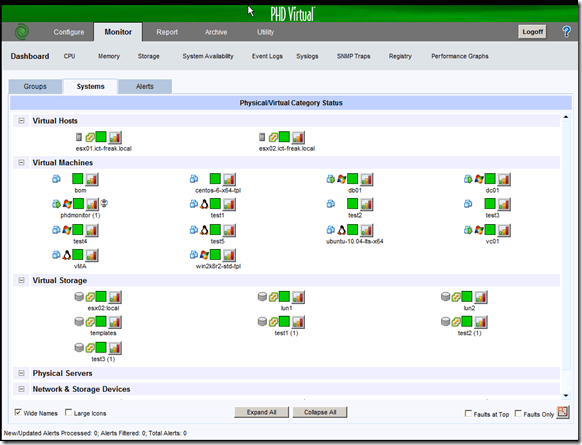Enable the Faults Only checkbox
The image size is (582, 445).
click(518, 413)
